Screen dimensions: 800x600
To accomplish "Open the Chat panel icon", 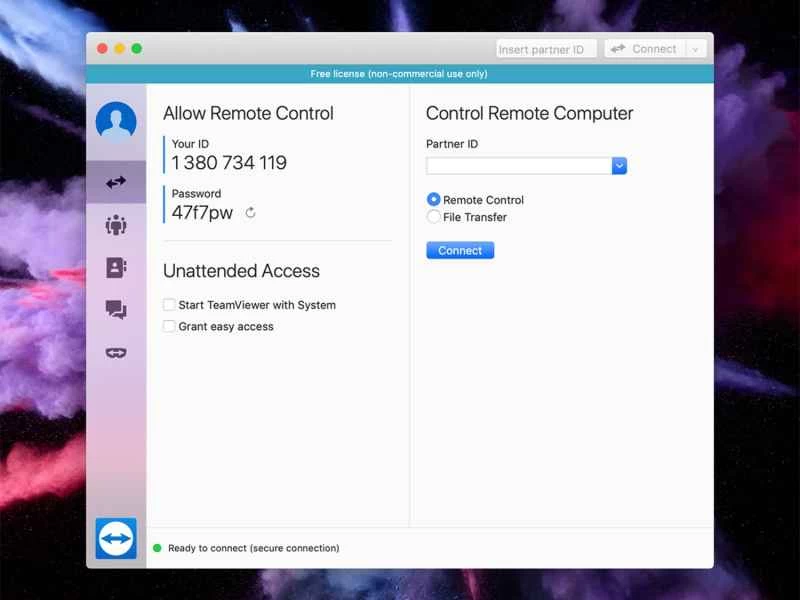I will click(x=117, y=310).
